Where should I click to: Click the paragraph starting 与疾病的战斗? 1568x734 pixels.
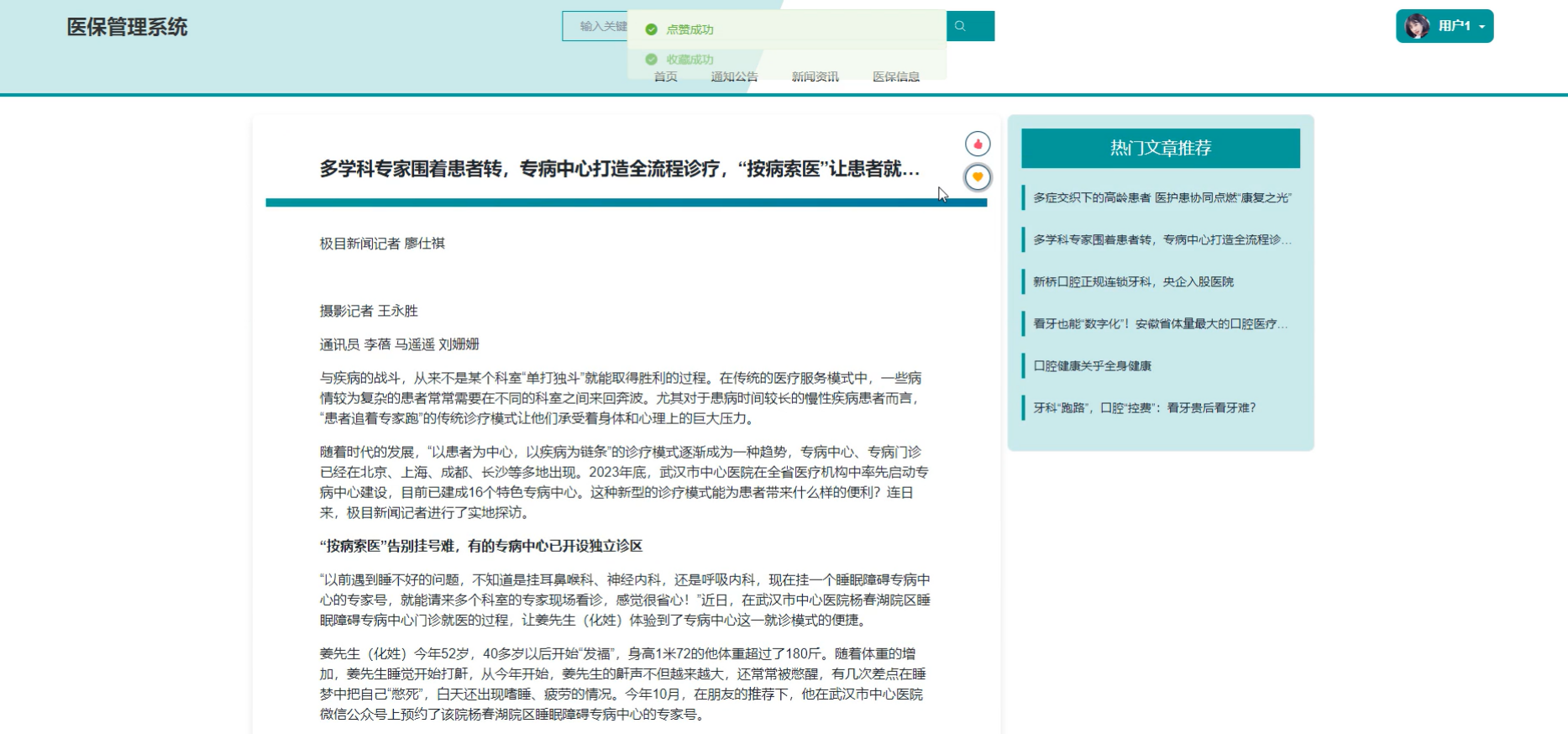(x=621, y=398)
